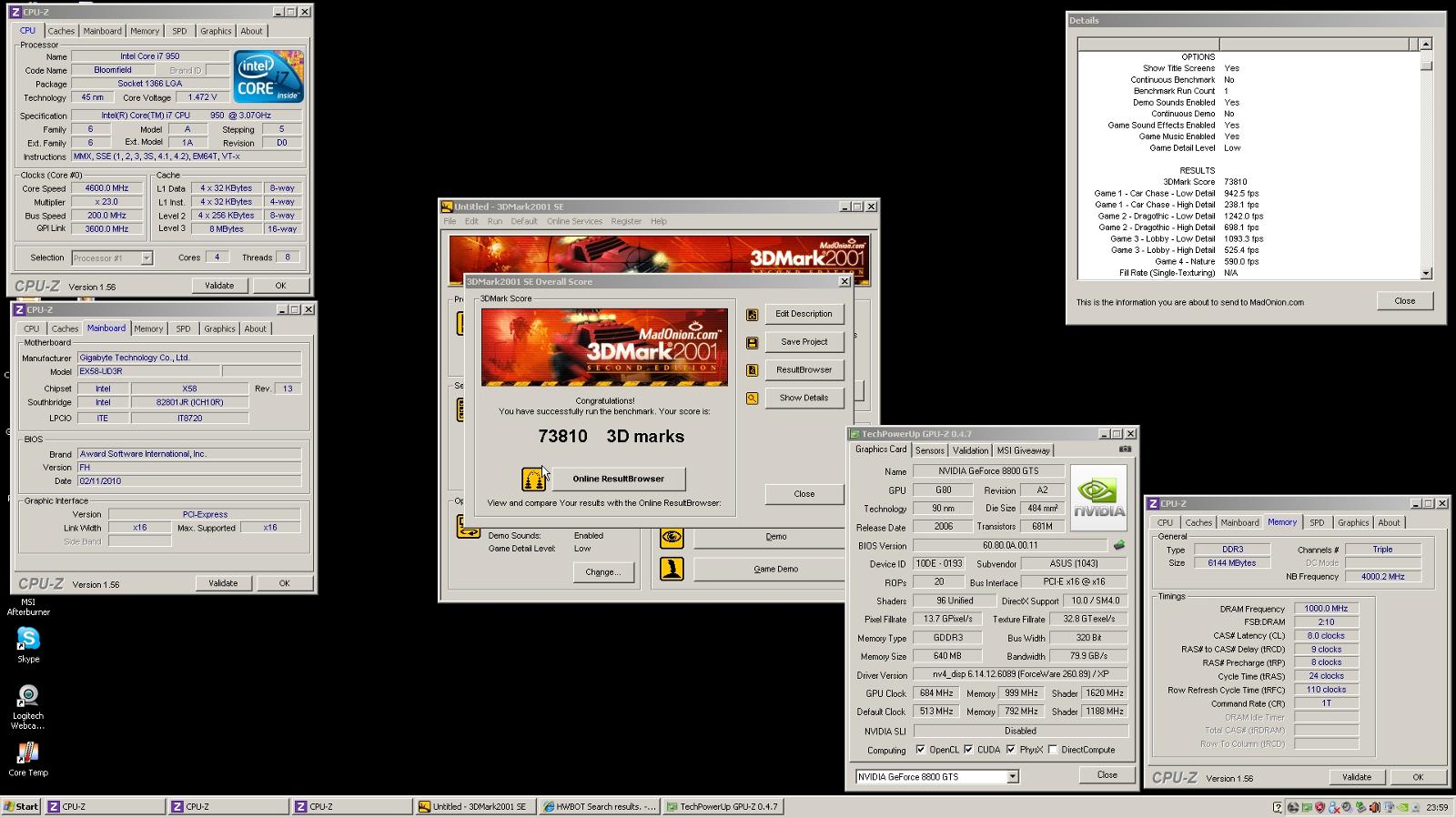
Task: Open the Run menu in 3DMark2001 SE
Action: point(494,221)
